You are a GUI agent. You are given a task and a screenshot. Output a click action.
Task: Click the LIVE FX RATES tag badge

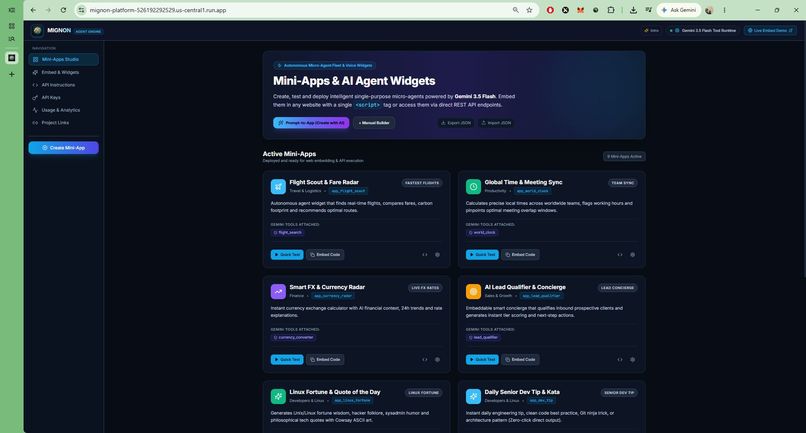pos(425,287)
